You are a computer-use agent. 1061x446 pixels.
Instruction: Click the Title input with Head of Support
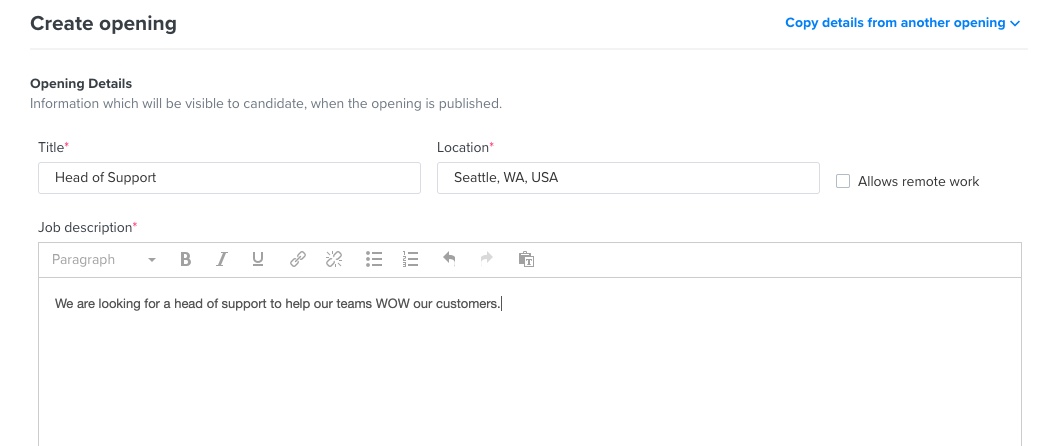(229, 178)
